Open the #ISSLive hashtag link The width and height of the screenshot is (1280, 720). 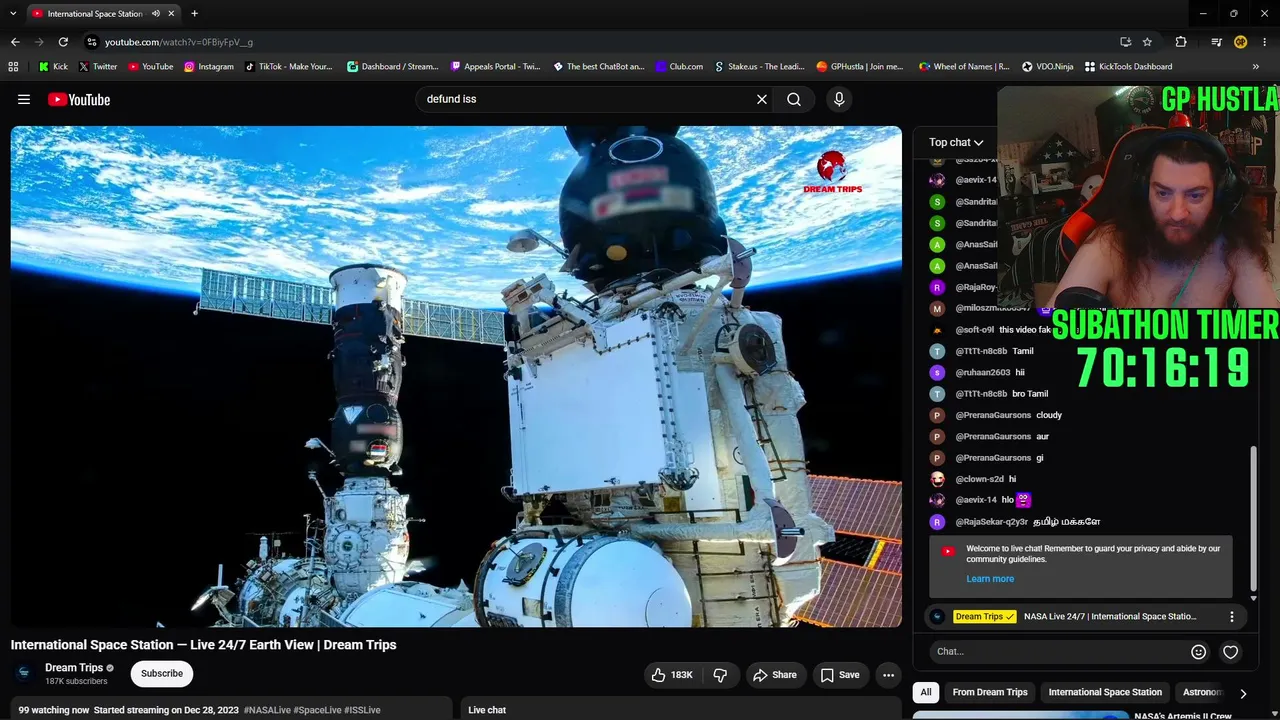click(x=362, y=710)
